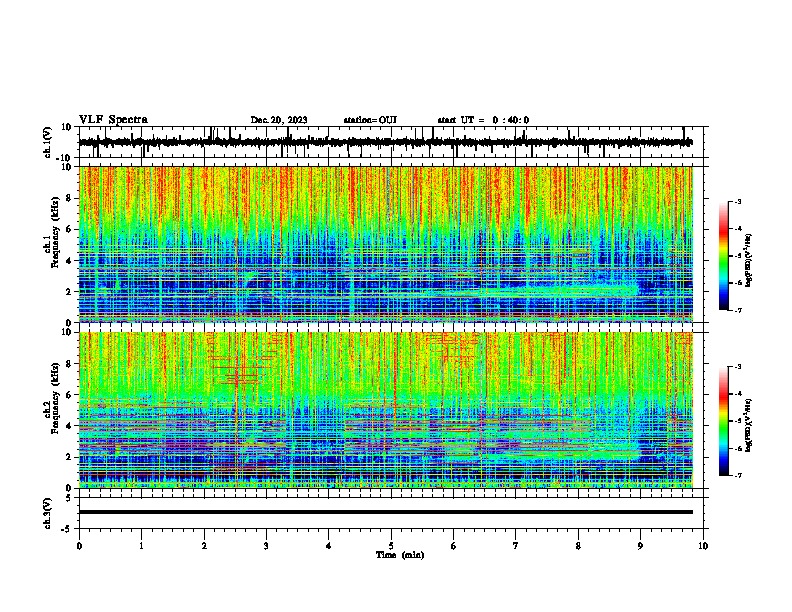Click the "start UT = 0:40:0" header text

(x=483, y=120)
